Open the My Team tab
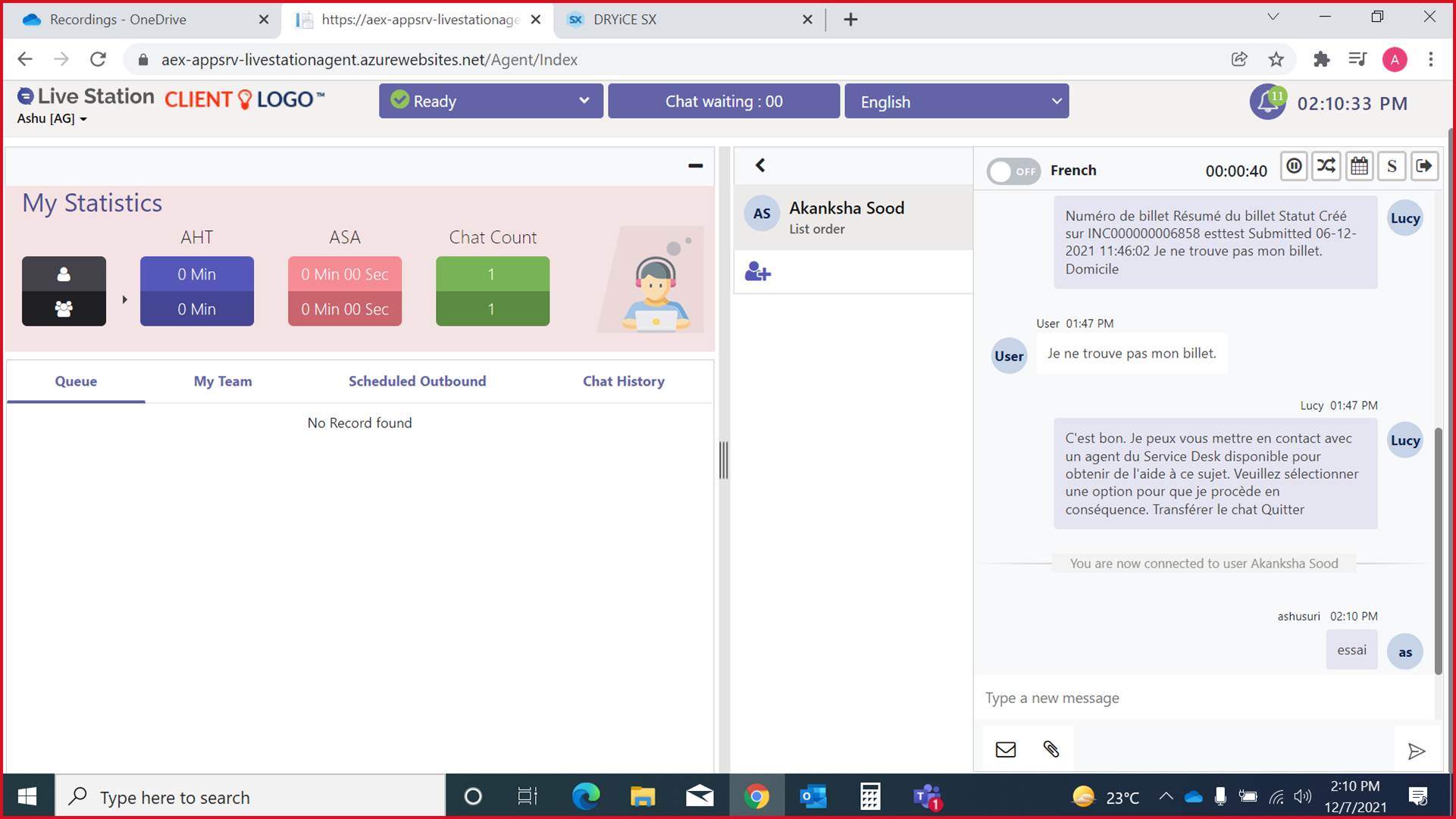 (223, 381)
